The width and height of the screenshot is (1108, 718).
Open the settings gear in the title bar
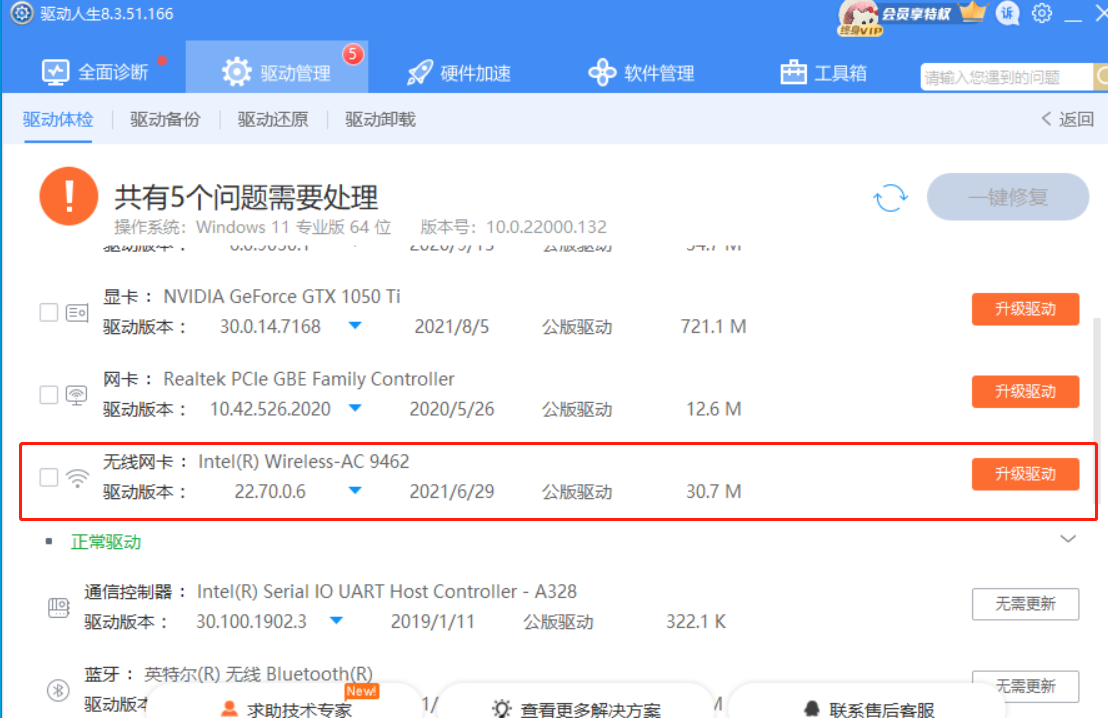pyautogui.click(x=1041, y=14)
